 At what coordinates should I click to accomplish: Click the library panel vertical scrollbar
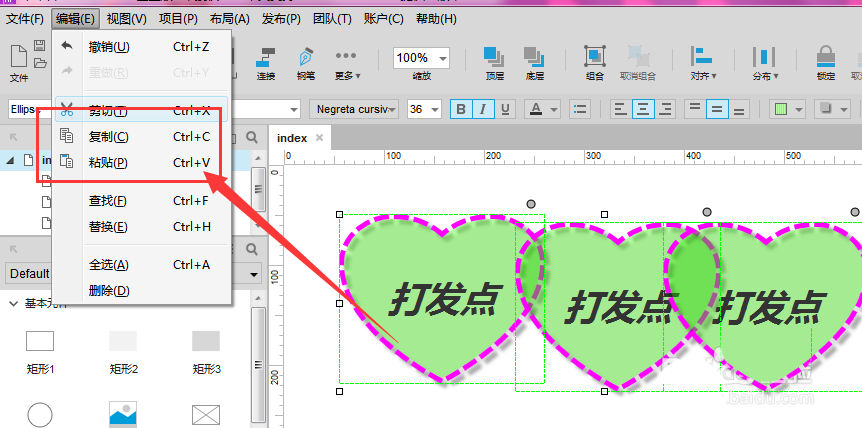pyautogui.click(x=258, y=365)
